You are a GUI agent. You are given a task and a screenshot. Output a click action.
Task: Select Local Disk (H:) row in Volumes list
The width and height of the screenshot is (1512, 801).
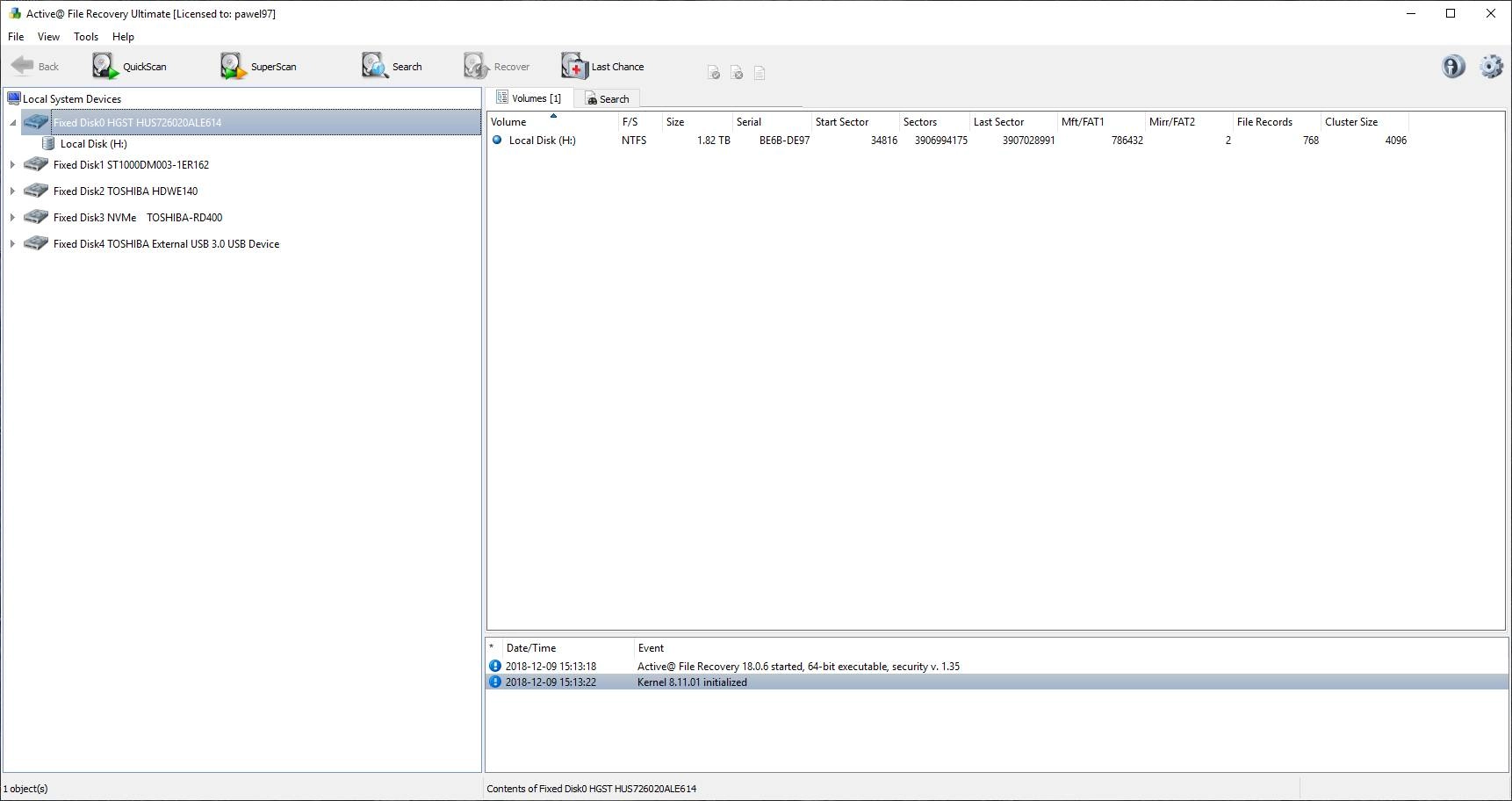coord(948,141)
